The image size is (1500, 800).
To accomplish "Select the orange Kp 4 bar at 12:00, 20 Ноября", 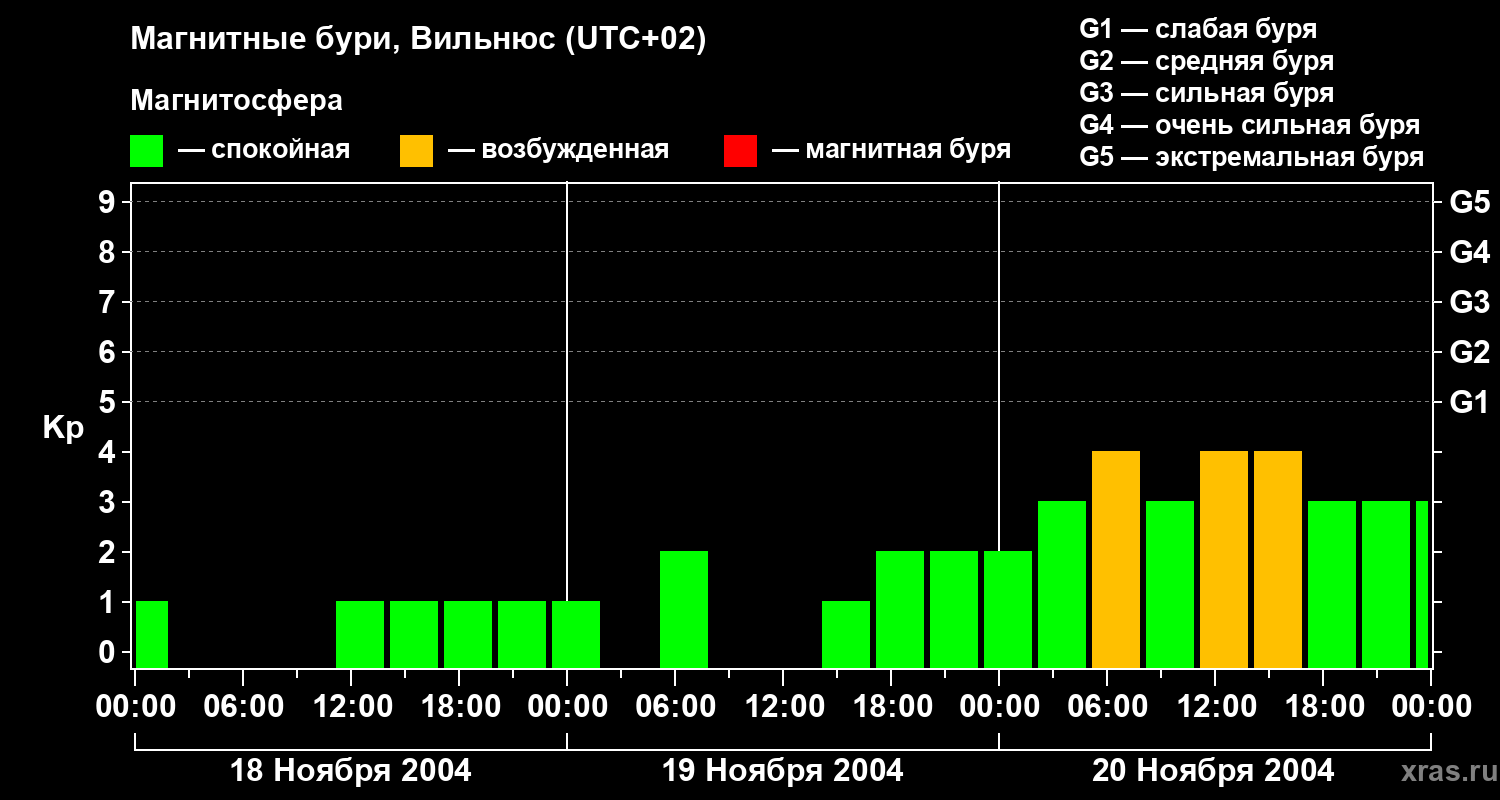I will tap(1224, 560).
